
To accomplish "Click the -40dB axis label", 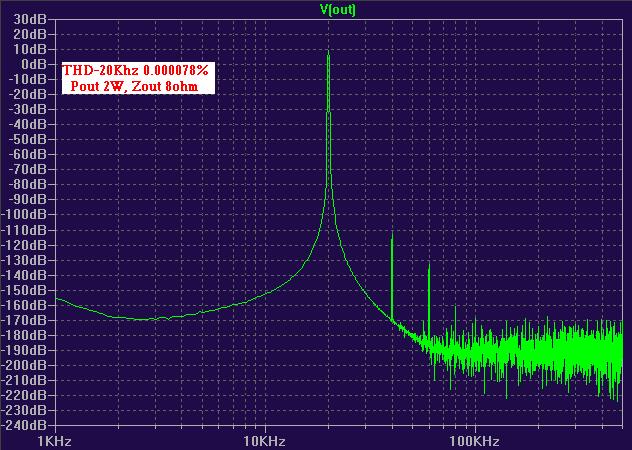I will tap(27, 124).
